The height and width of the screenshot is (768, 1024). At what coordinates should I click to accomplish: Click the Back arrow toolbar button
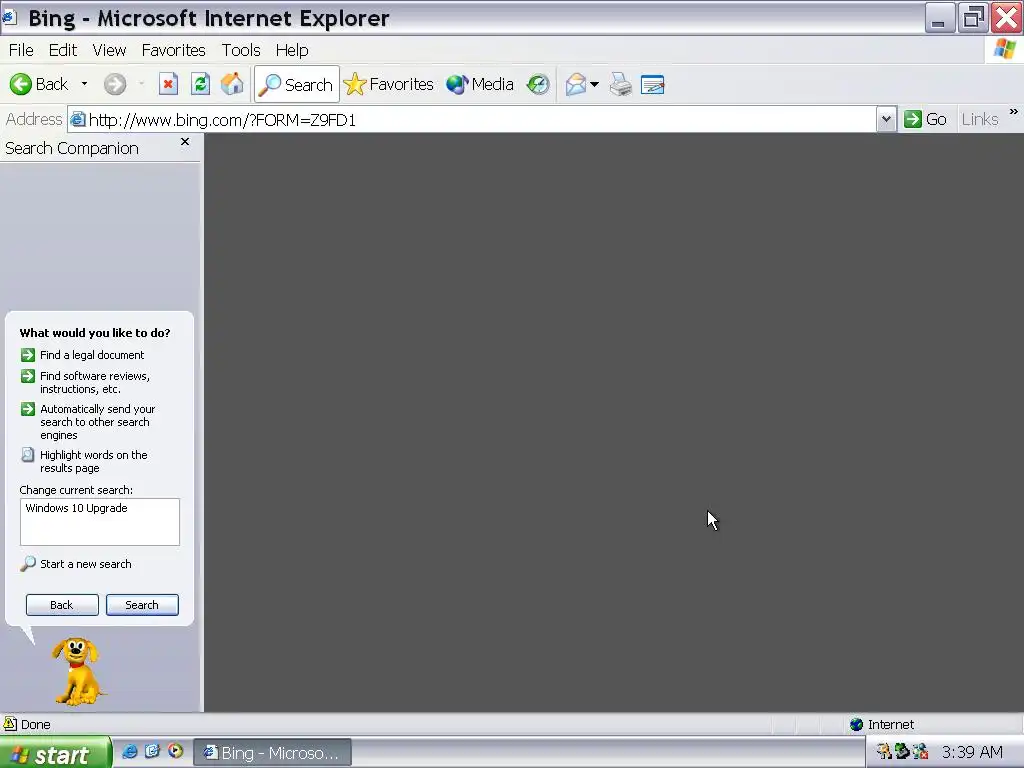coord(39,84)
